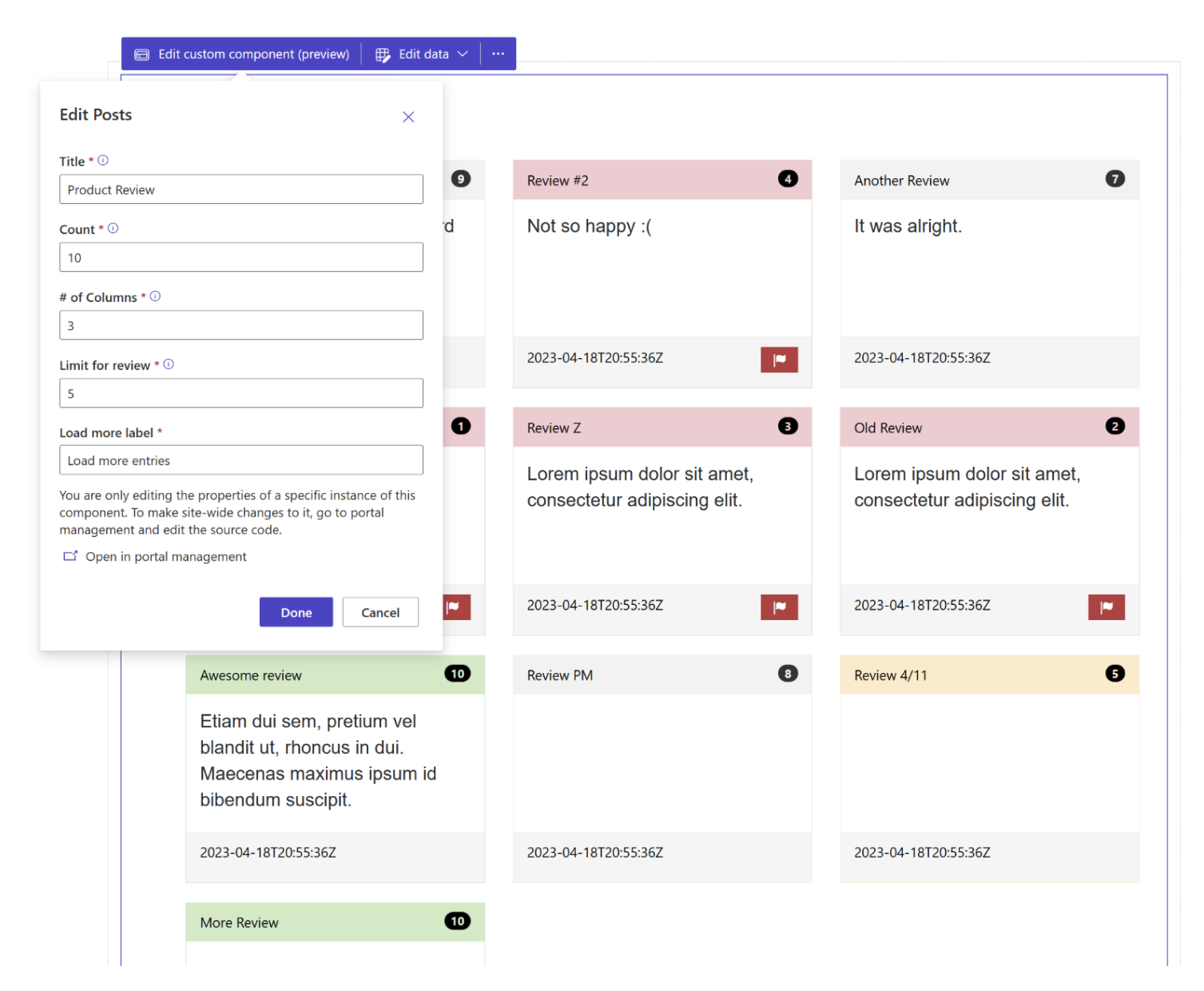Image resolution: width=1204 pixels, height=991 pixels.
Task: Click flag icon partly hidden behind dialog
Action: click(456, 607)
